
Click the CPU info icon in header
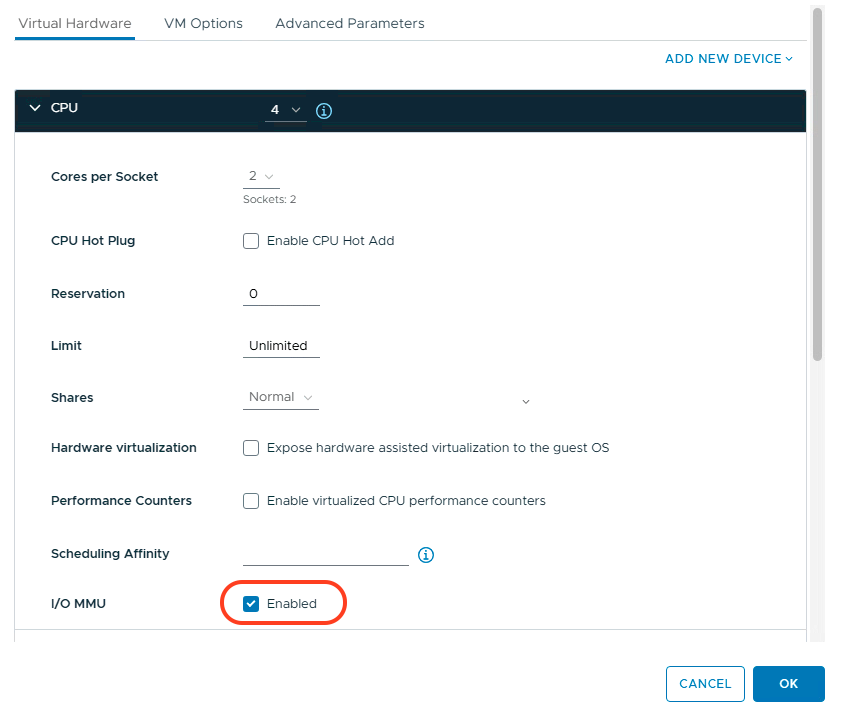[324, 111]
